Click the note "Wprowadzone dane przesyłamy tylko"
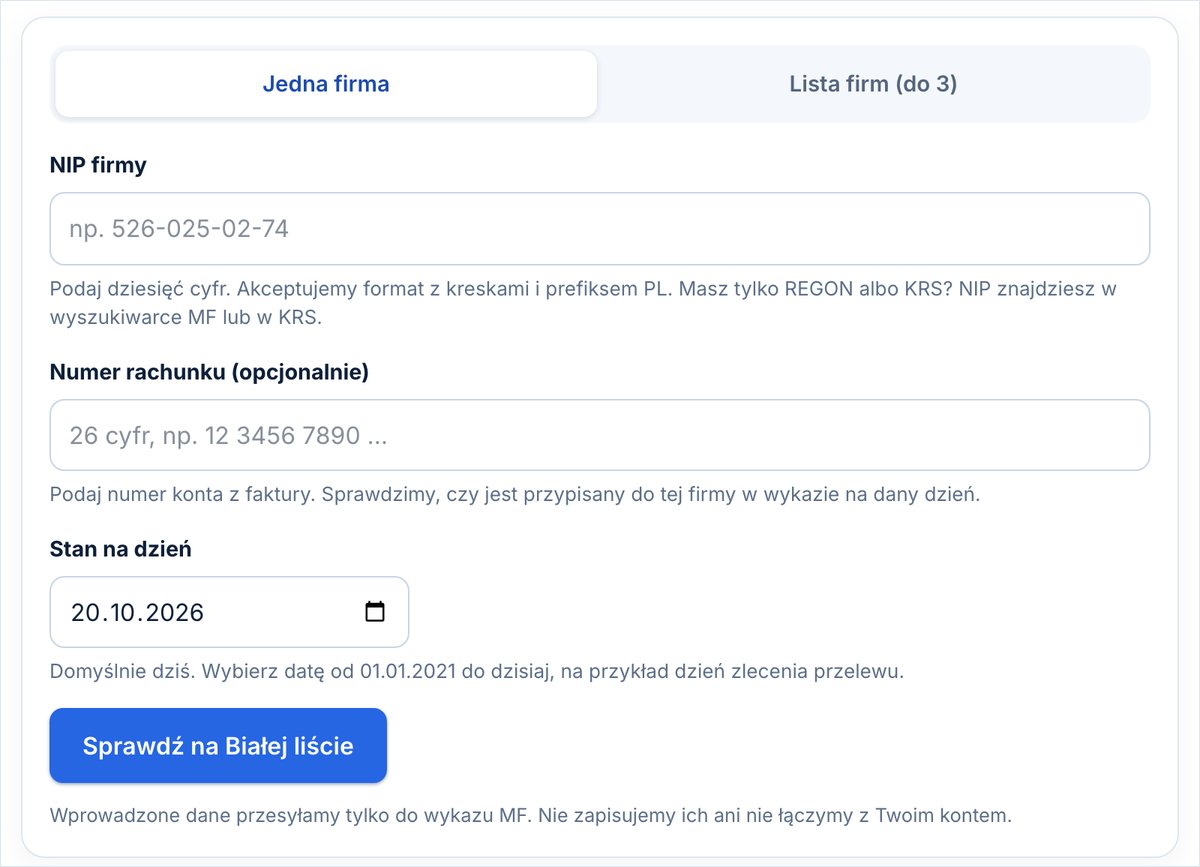The height and width of the screenshot is (867, 1200). tap(531, 815)
